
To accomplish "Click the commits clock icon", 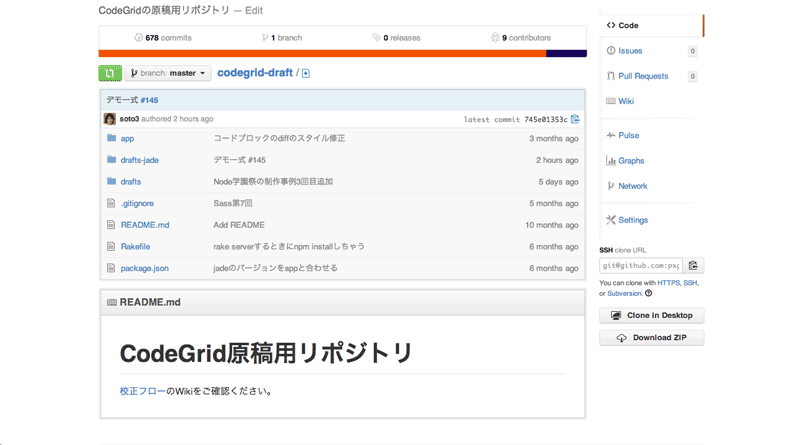I will point(138,38).
